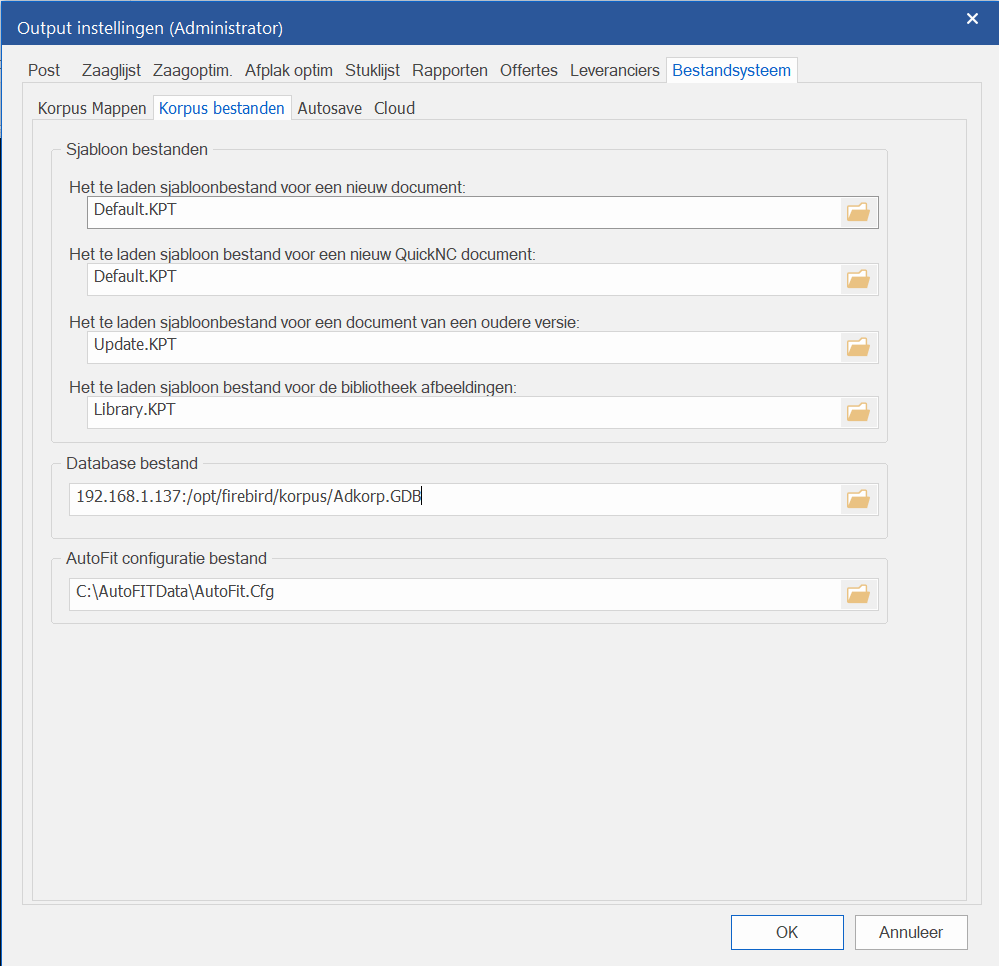Switch to the Korpus Mappen tab
The width and height of the screenshot is (999, 966).
pyautogui.click(x=92, y=108)
